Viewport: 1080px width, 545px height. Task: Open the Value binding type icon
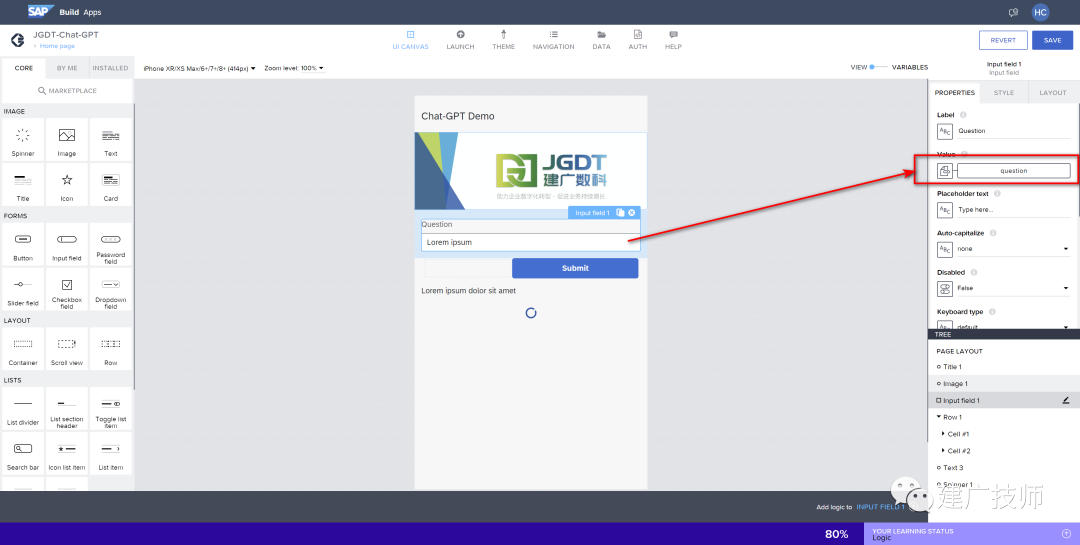coord(944,171)
